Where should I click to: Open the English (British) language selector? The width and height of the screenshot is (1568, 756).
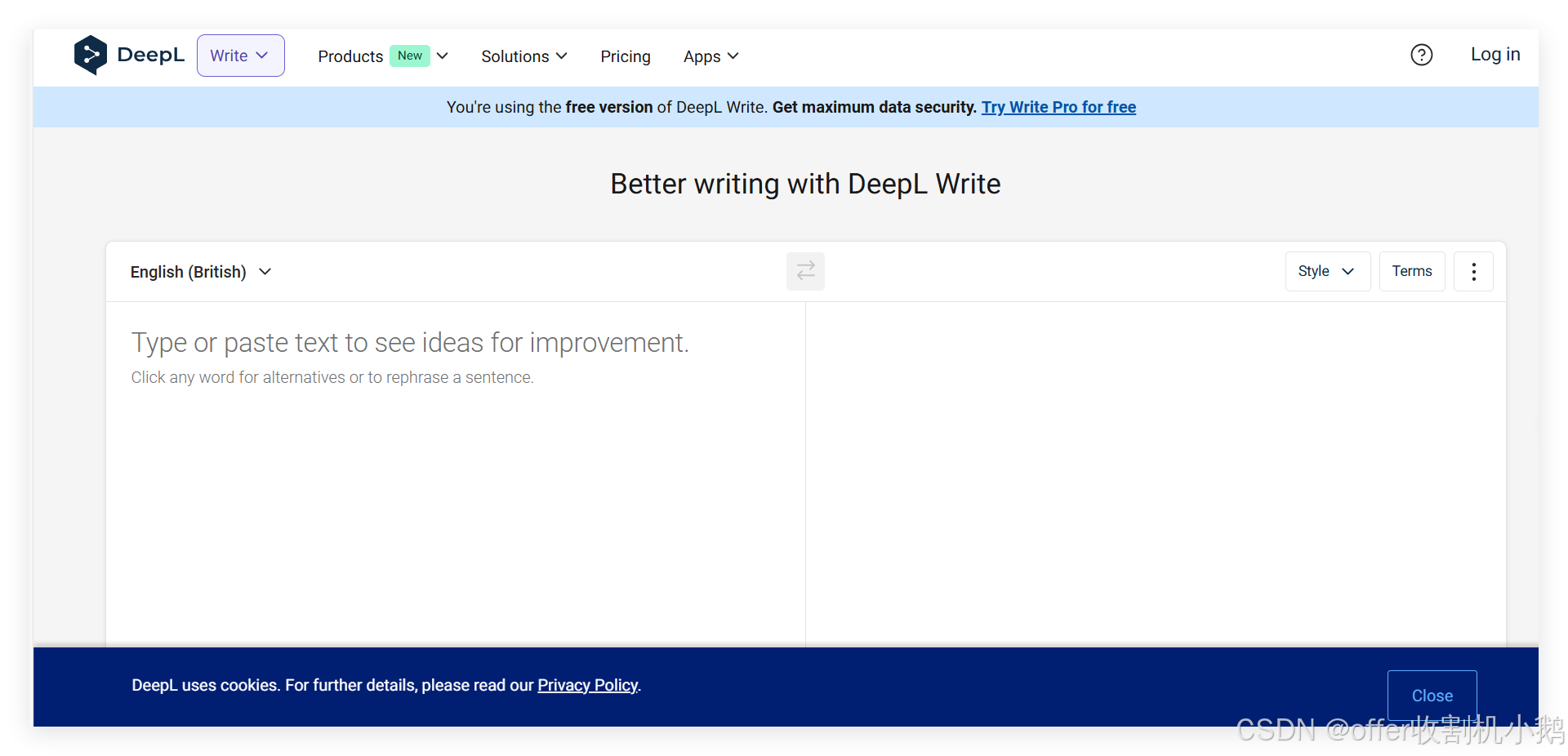201,272
